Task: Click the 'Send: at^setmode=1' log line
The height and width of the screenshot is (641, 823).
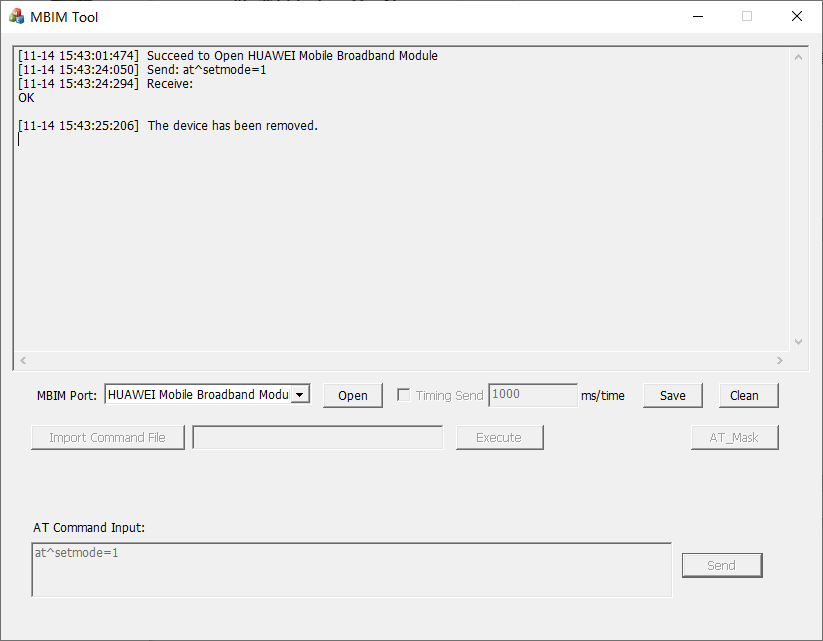Action: click(x=142, y=70)
